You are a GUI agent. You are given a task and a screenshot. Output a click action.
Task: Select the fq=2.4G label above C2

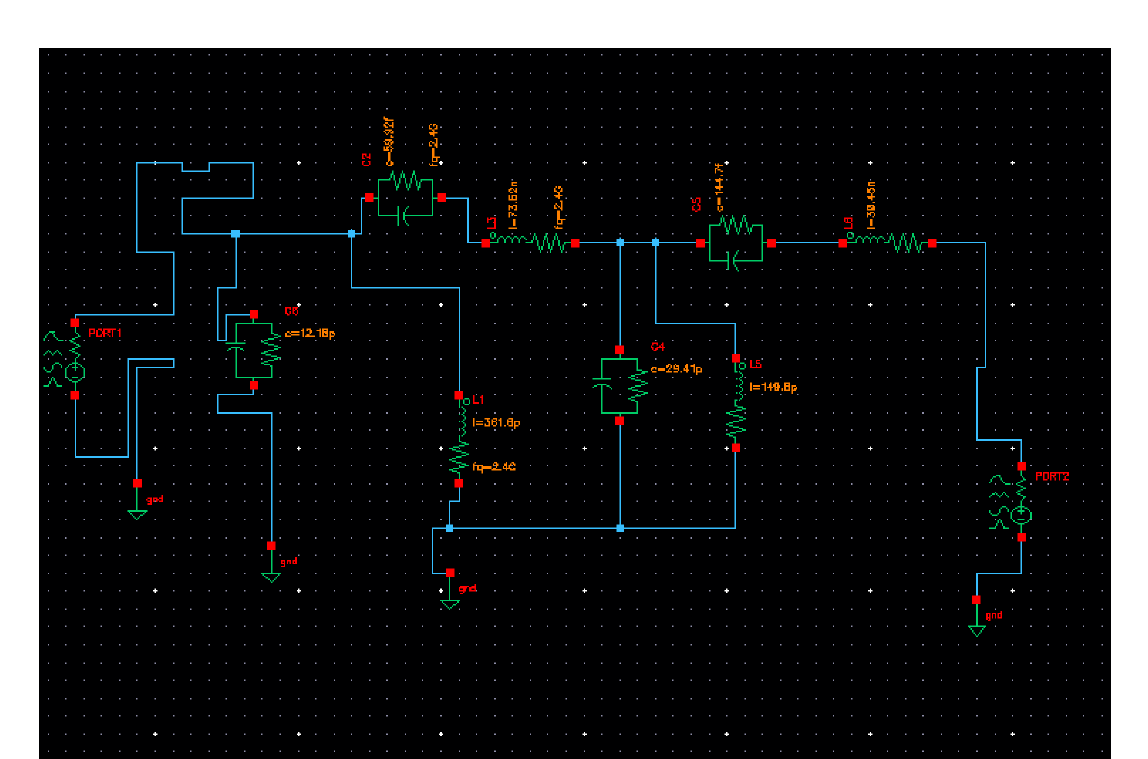434,145
